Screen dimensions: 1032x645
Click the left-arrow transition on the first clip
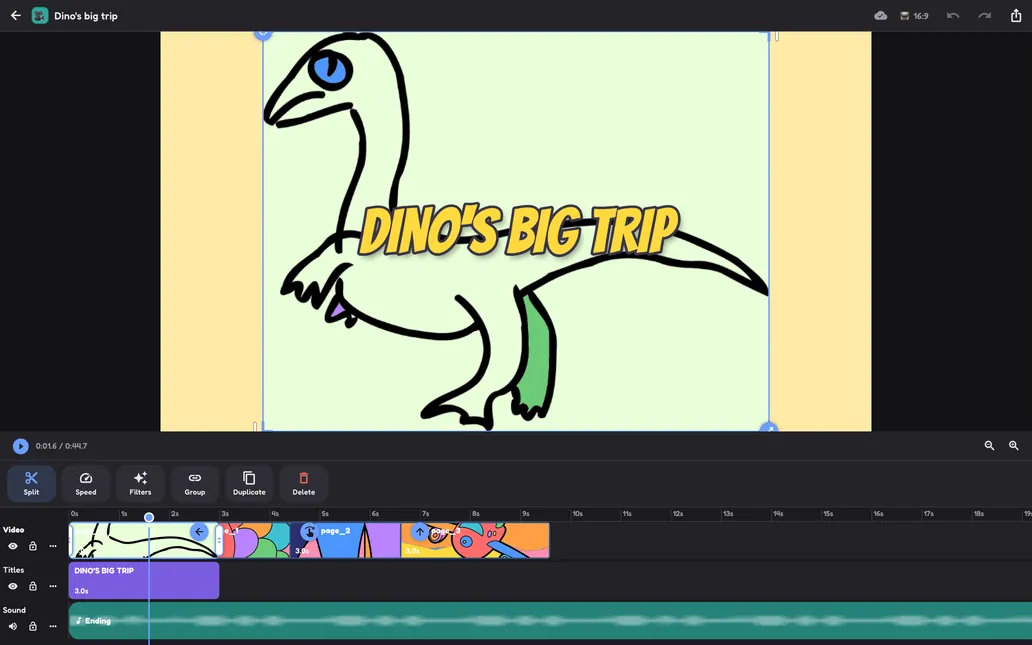[199, 532]
